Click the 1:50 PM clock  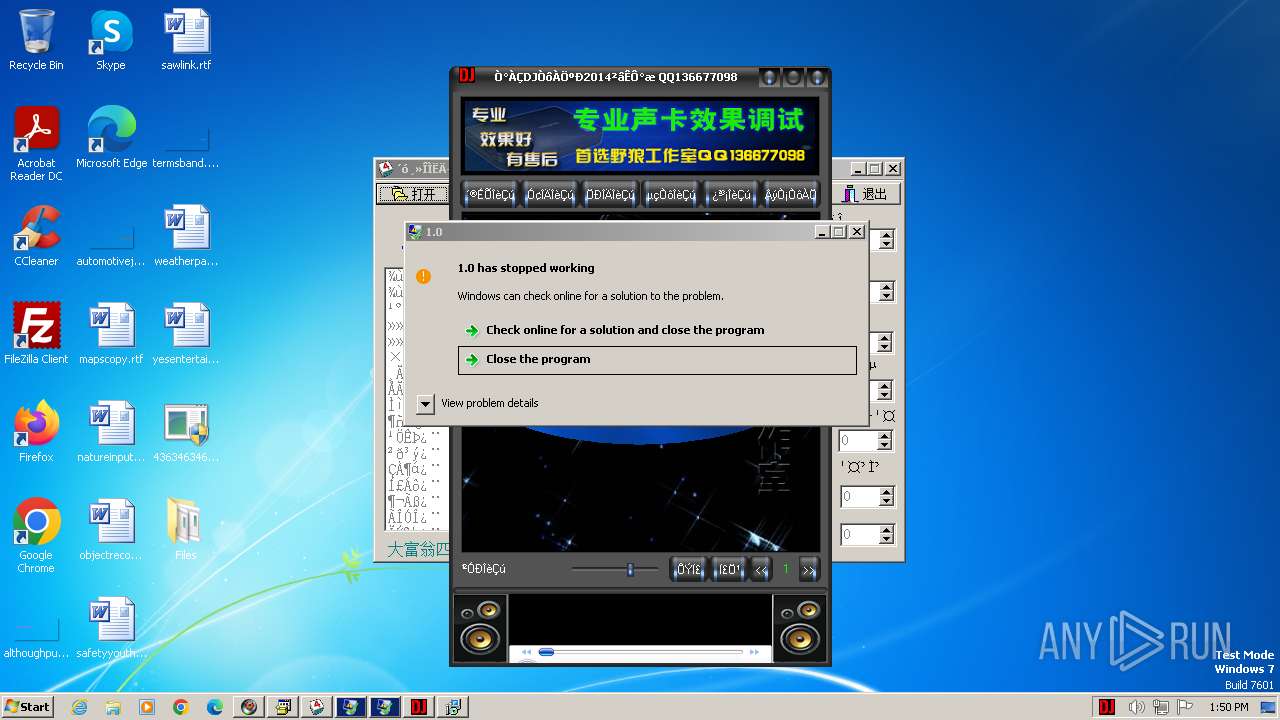coord(1228,707)
